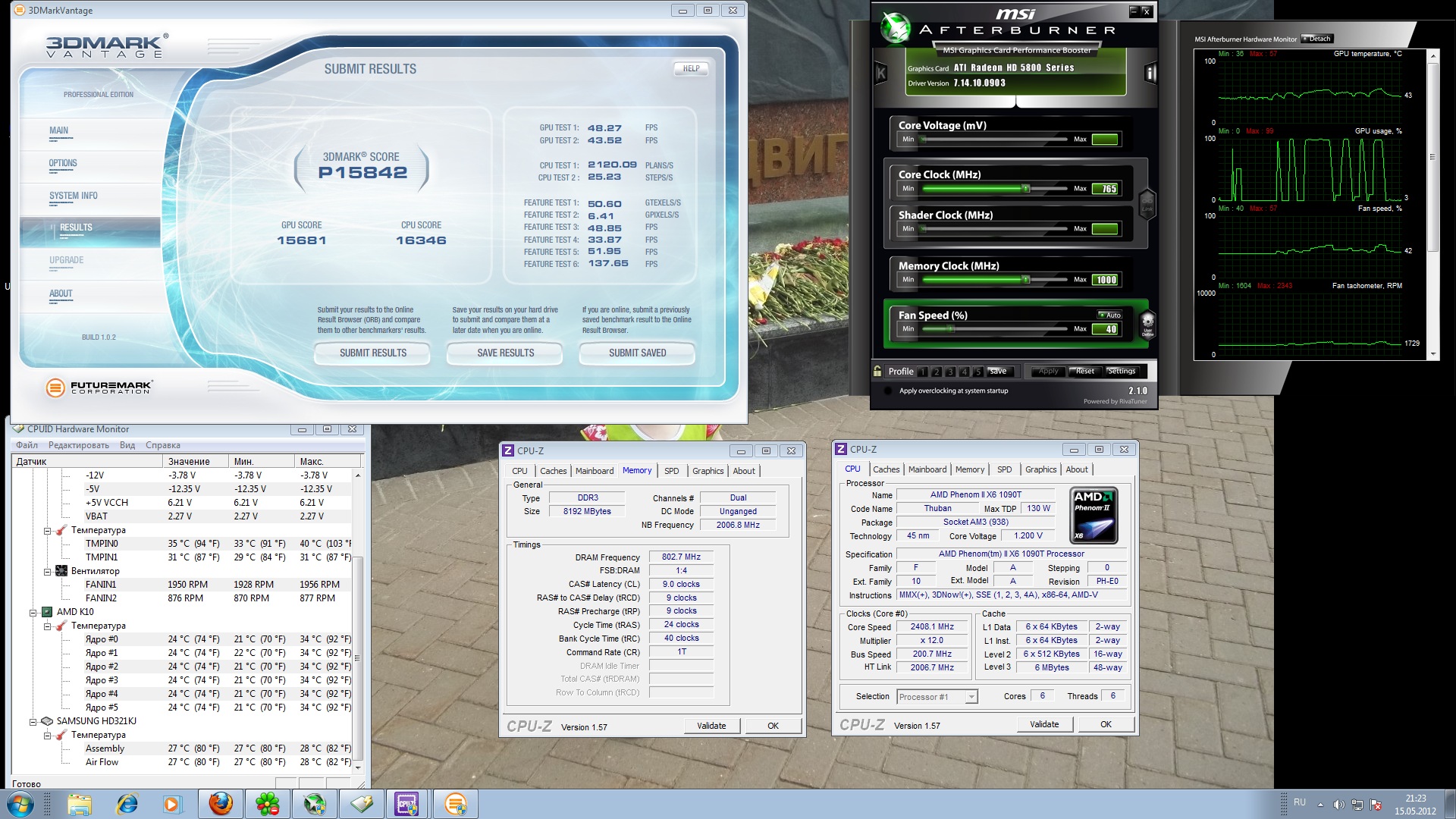Select Afterburner profile slot 3
This screenshot has width=1456, height=819.
tap(950, 372)
